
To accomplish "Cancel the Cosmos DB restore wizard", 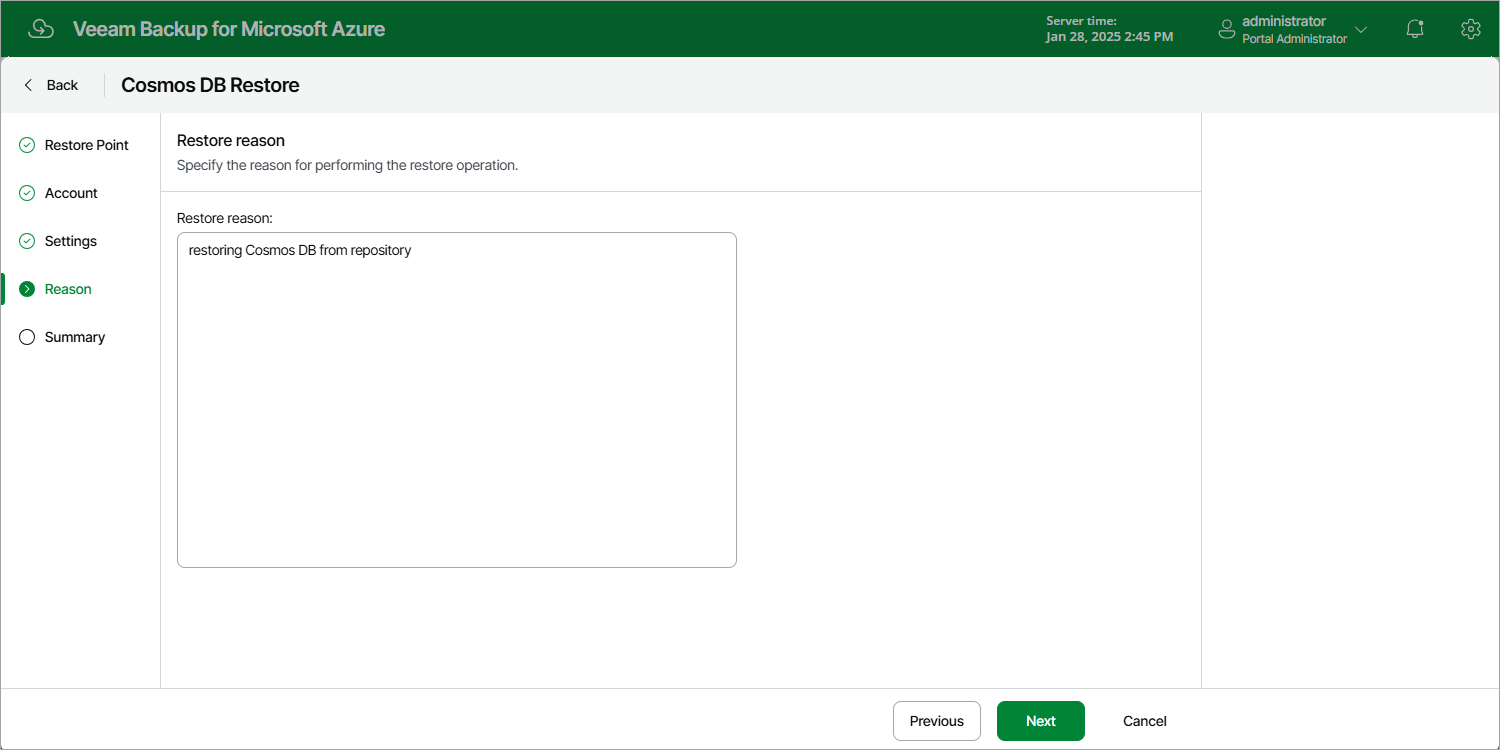I will (1145, 721).
